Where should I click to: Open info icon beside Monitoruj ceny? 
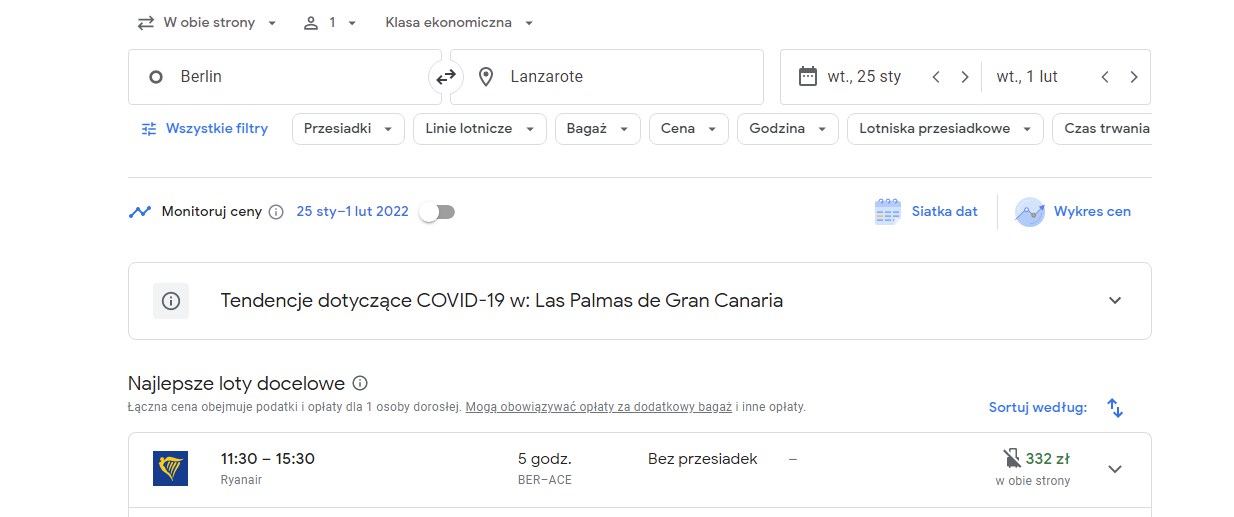pyautogui.click(x=276, y=212)
